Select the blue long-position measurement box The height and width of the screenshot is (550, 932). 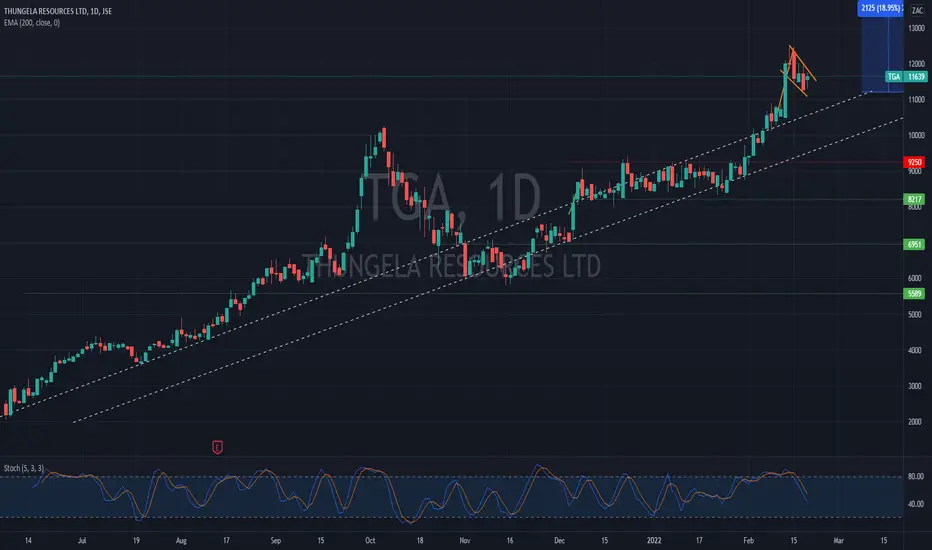883,54
